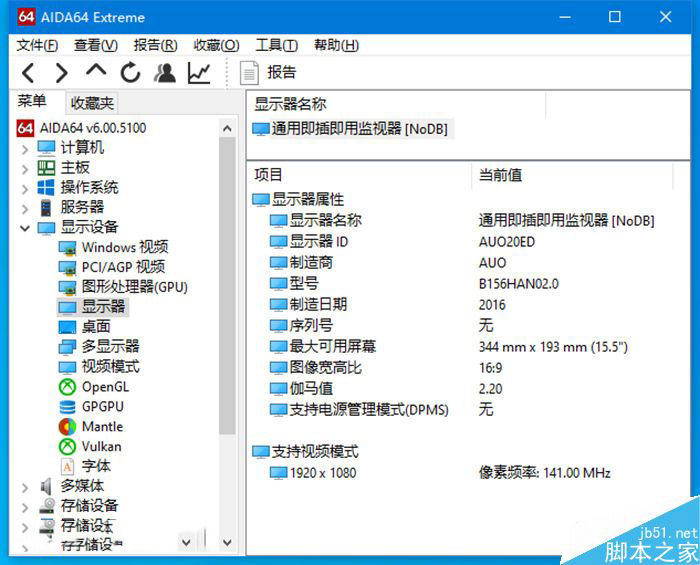Switch to the 菜单 tab
The image size is (700, 565).
pos(32,102)
